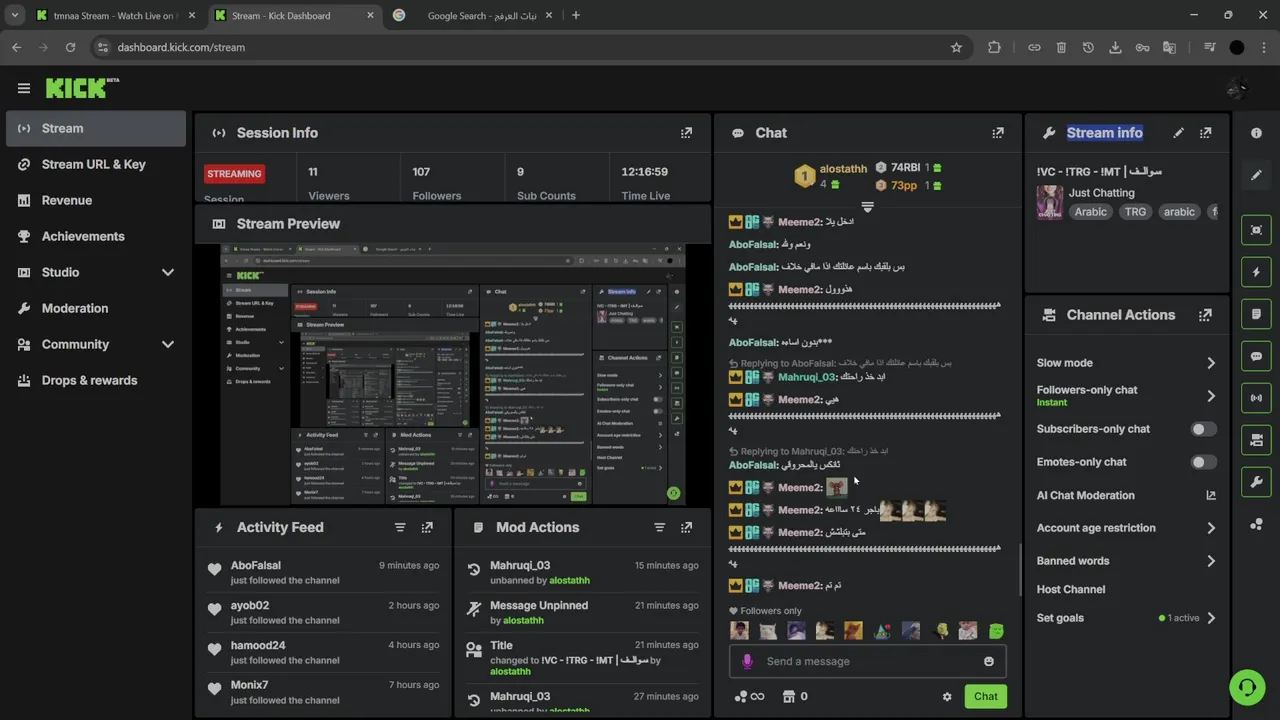Reload the browser page

70,47
